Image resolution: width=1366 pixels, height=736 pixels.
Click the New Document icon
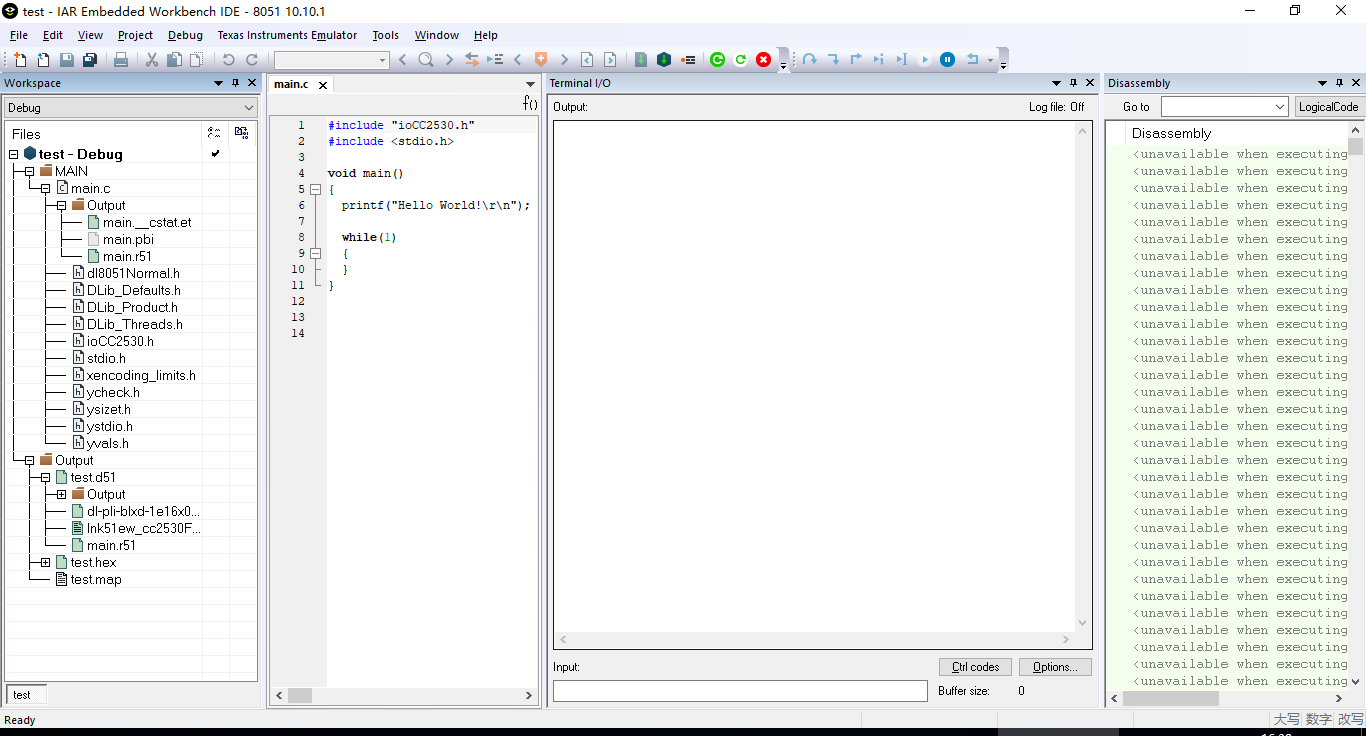coord(20,60)
